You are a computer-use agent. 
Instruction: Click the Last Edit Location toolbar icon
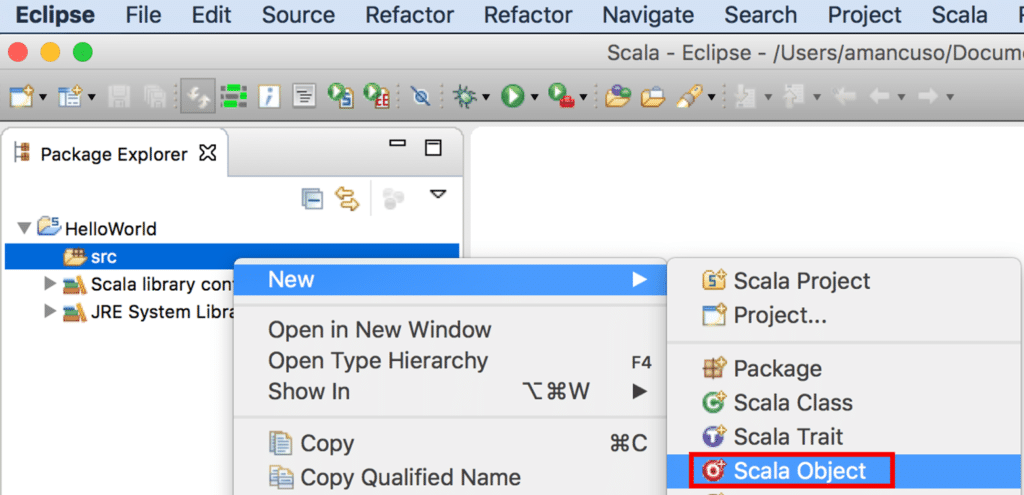pyautogui.click(x=845, y=97)
